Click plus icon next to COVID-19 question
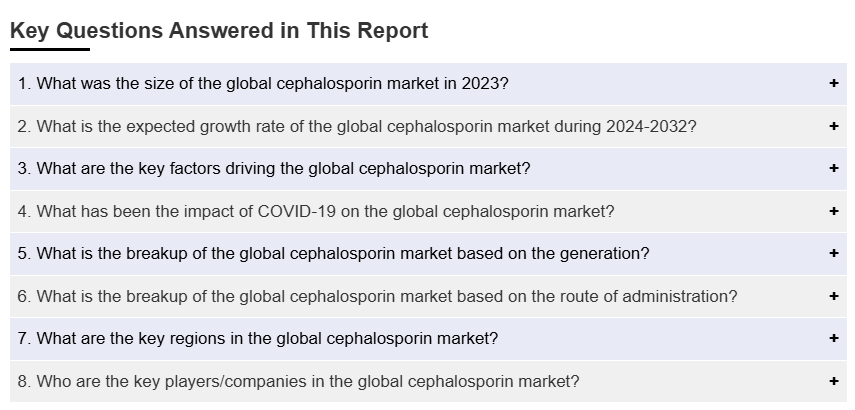855x410 pixels. point(833,212)
